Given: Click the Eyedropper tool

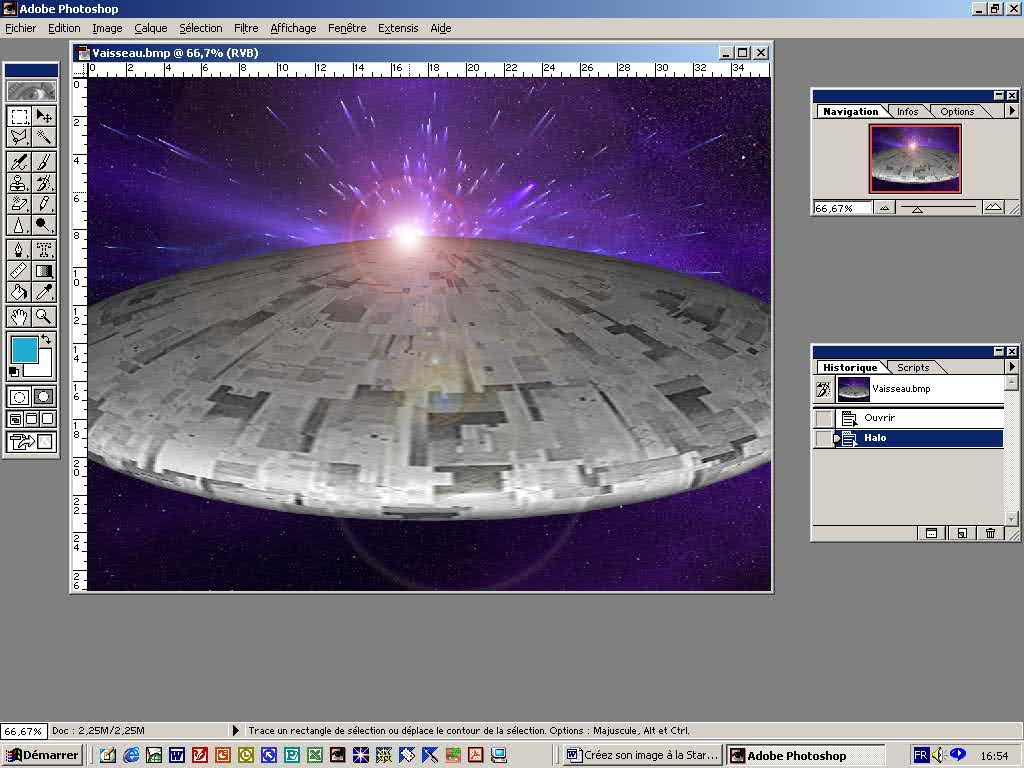Looking at the screenshot, I should click(44, 292).
